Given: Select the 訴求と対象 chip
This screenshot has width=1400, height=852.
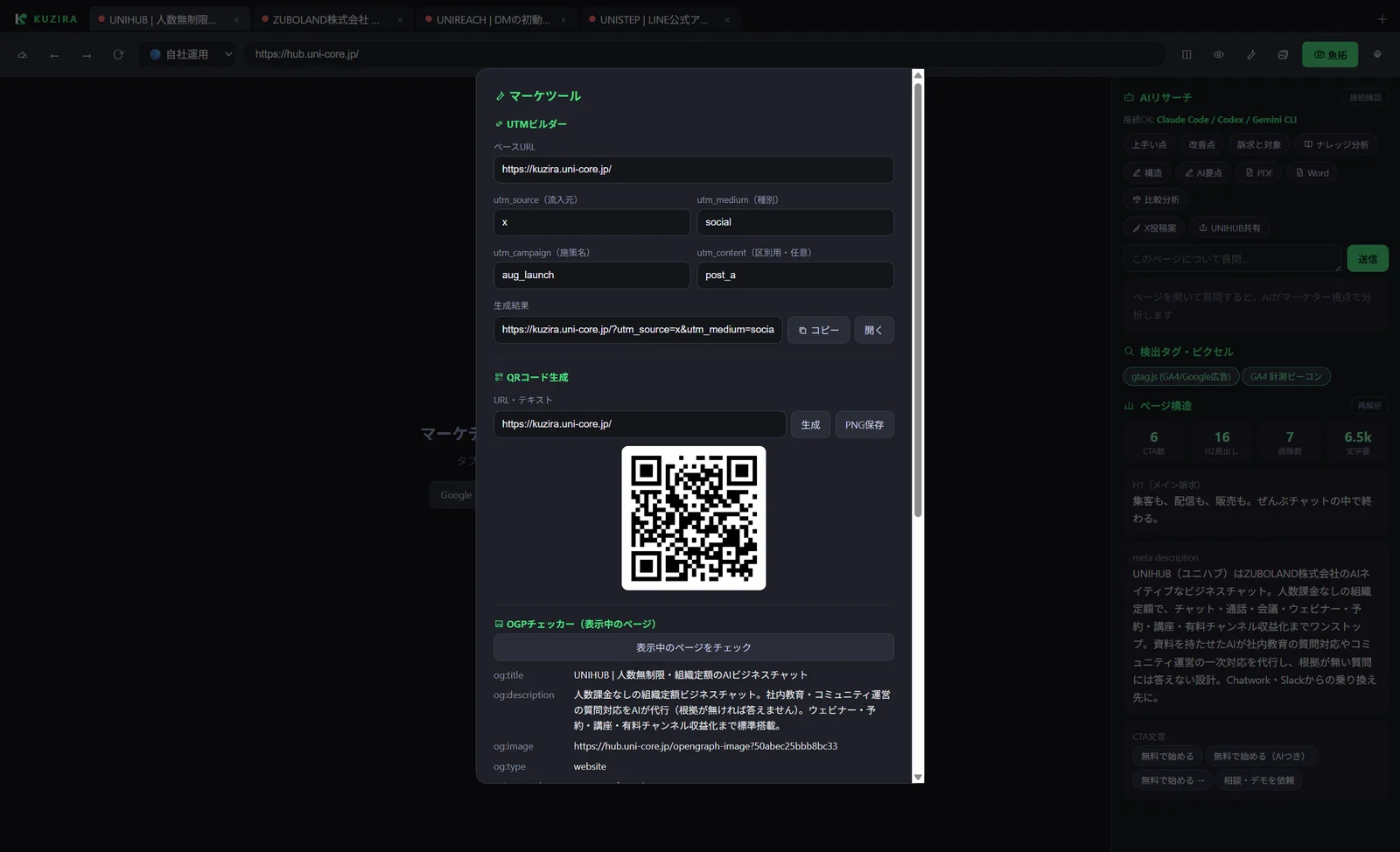Looking at the screenshot, I should (1258, 145).
